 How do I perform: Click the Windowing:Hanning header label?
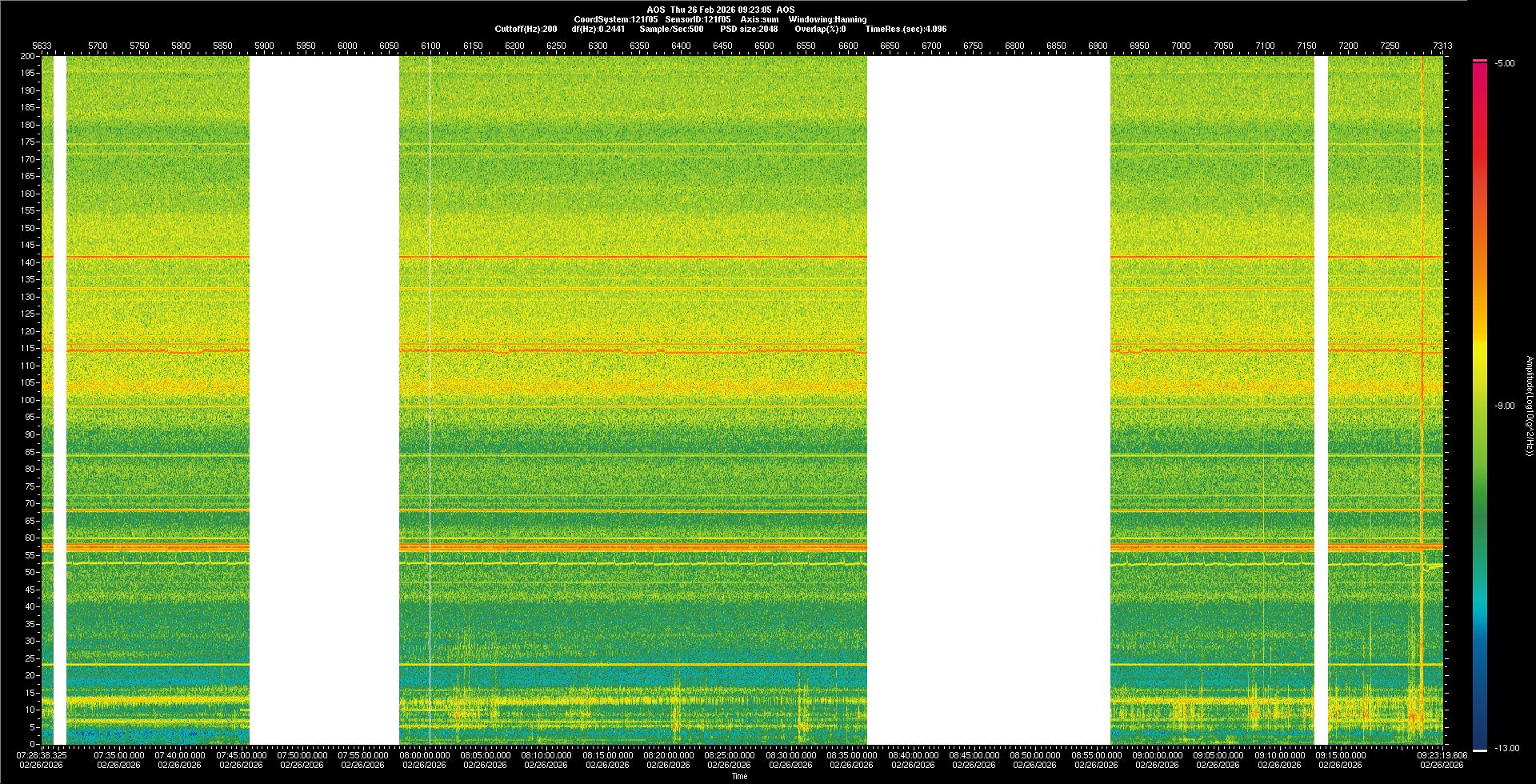click(827, 19)
